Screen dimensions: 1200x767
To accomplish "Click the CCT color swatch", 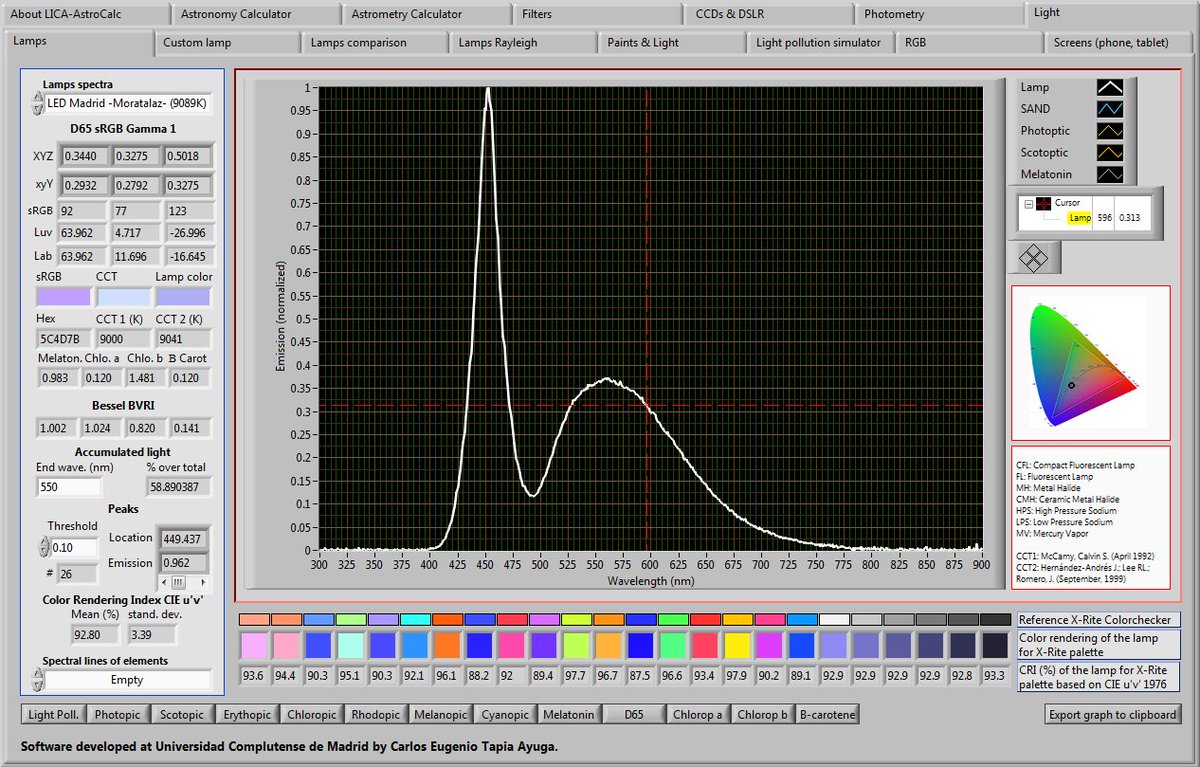I will click(x=123, y=297).
